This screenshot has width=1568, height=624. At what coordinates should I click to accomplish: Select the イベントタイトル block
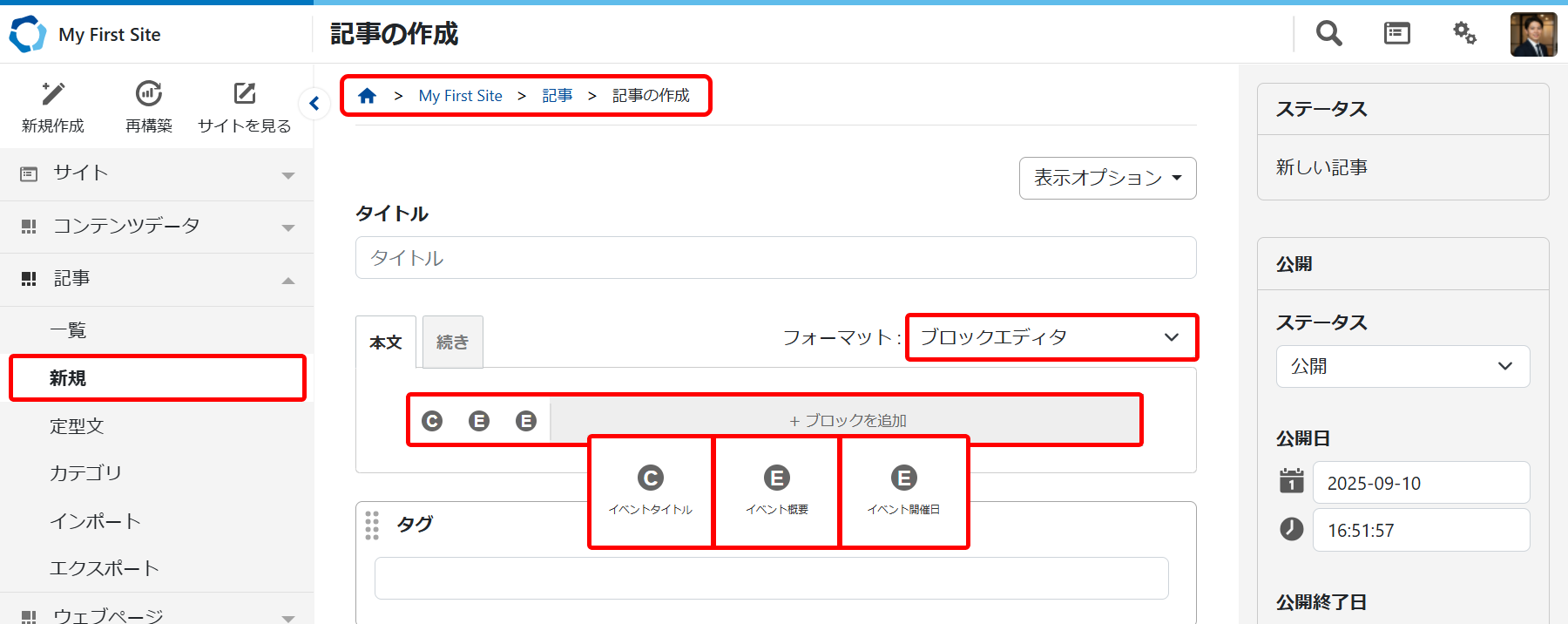pyautogui.click(x=651, y=492)
